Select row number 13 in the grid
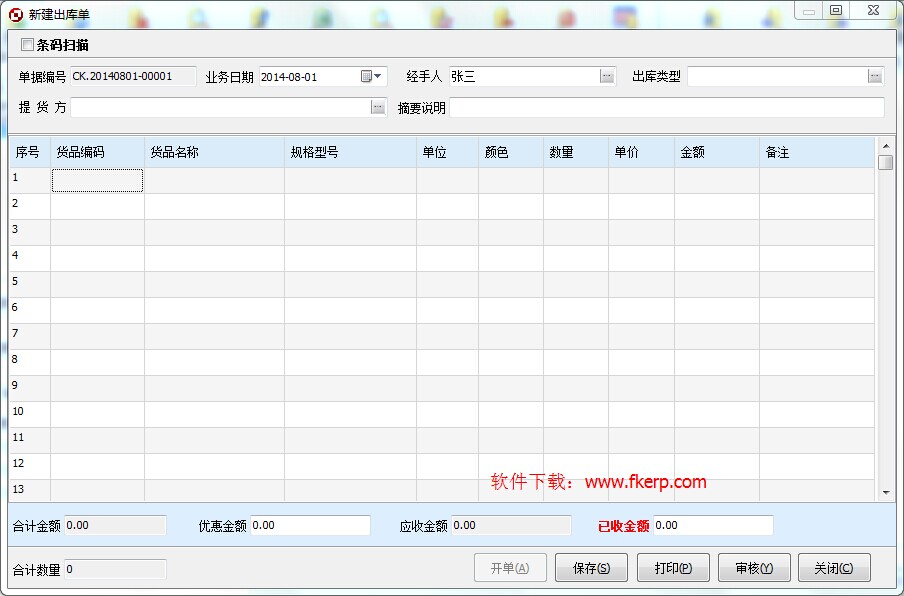 click(30, 491)
